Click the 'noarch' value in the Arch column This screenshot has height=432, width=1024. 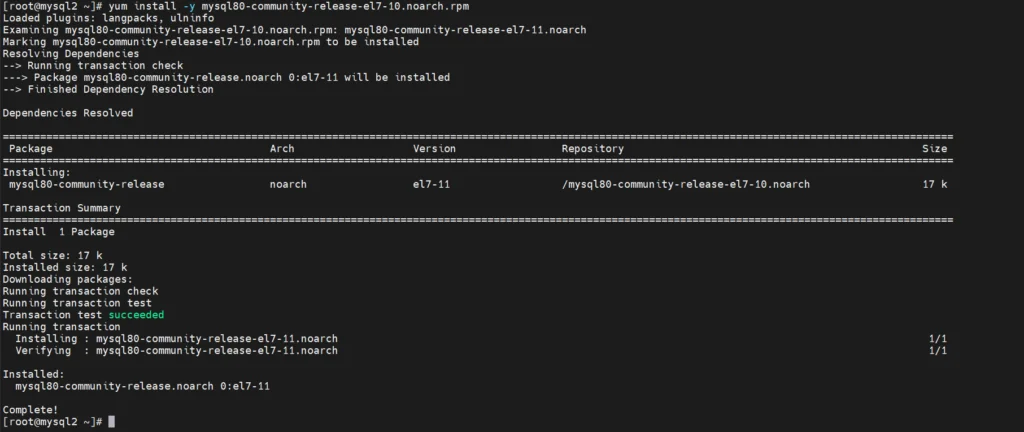[x=288, y=185]
